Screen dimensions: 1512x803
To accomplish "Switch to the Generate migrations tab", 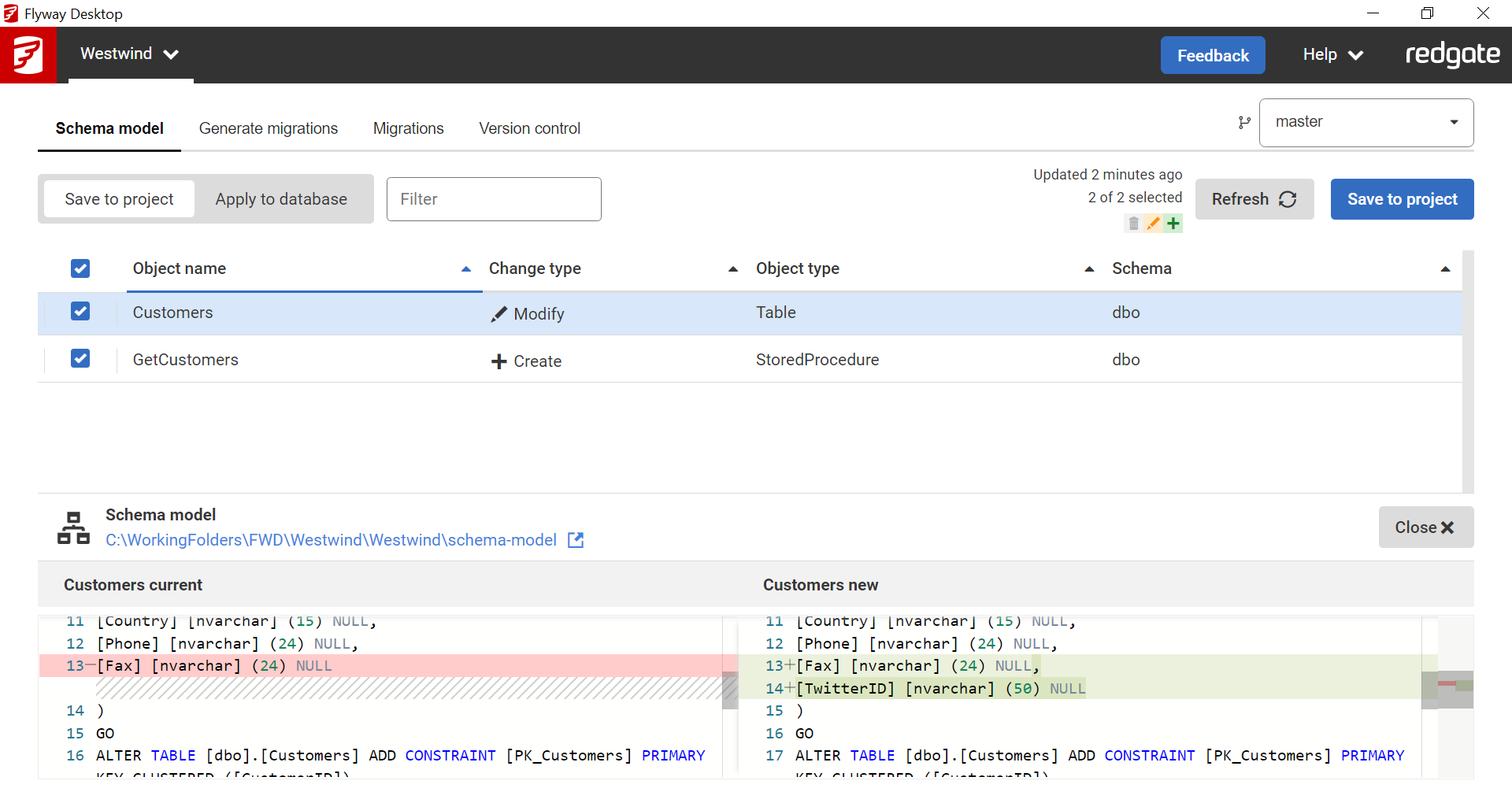I will tap(268, 128).
